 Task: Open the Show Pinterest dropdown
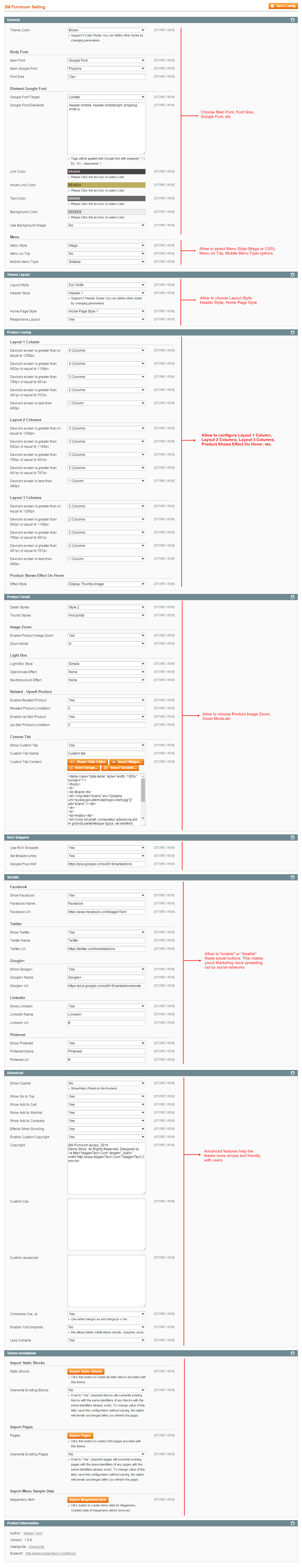pos(106,1043)
